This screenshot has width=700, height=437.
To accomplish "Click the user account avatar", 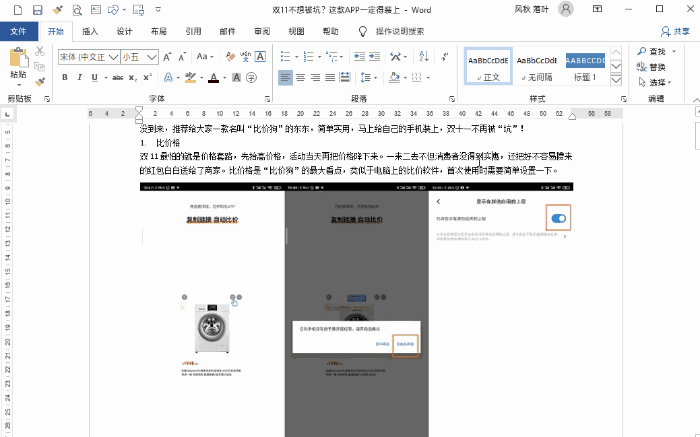I will (566, 9).
